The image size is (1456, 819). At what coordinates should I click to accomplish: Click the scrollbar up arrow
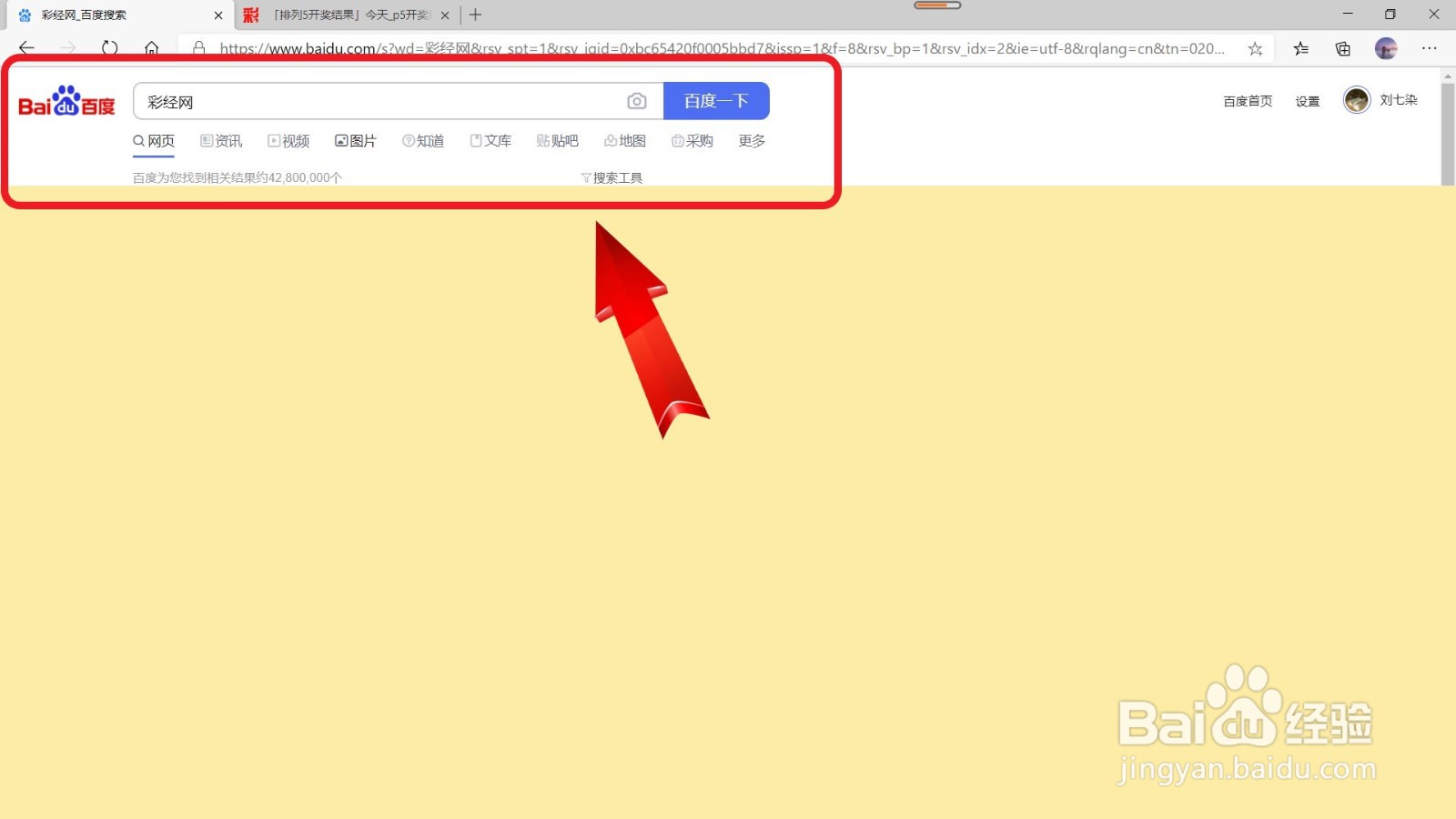1448,76
